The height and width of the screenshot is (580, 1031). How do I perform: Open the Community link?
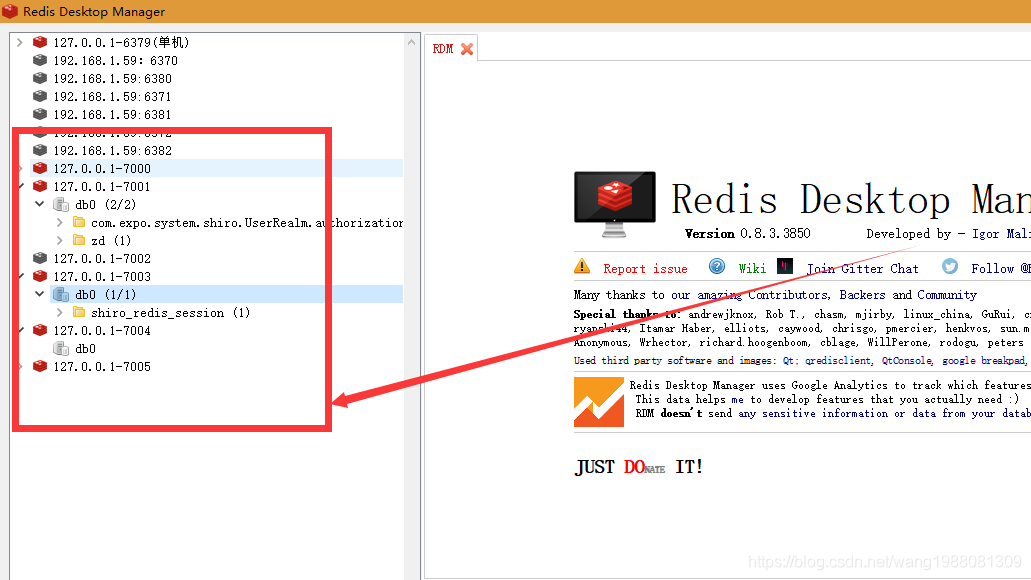(947, 295)
